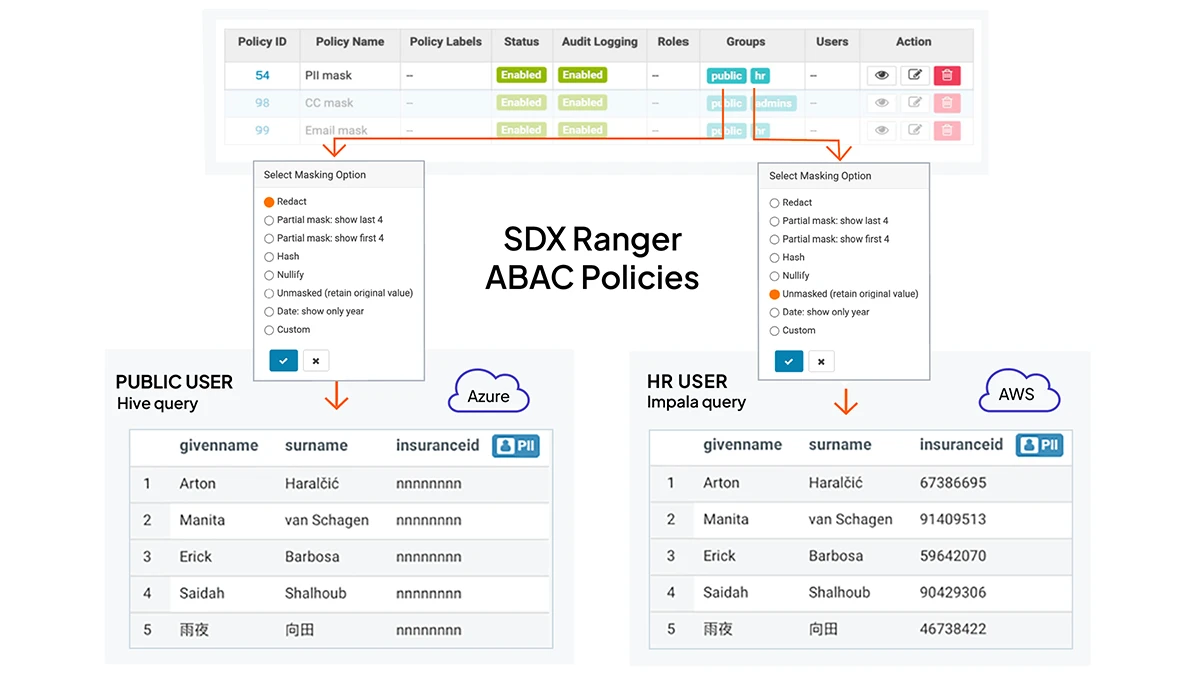Image resolution: width=1200 pixels, height=676 pixels.
Task: Cancel masking selection with the X button
Action: [x=316, y=361]
